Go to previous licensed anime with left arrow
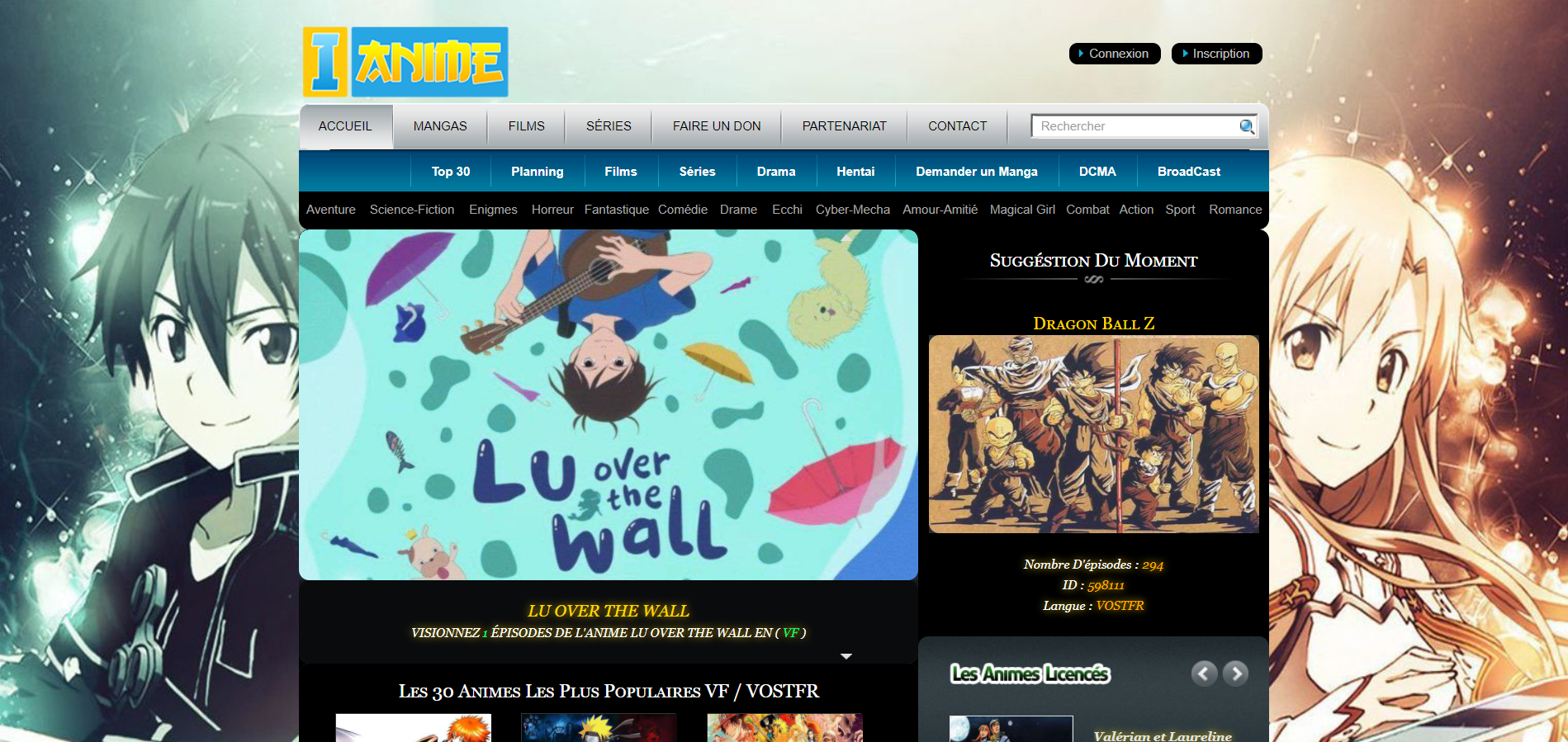 coord(1204,673)
